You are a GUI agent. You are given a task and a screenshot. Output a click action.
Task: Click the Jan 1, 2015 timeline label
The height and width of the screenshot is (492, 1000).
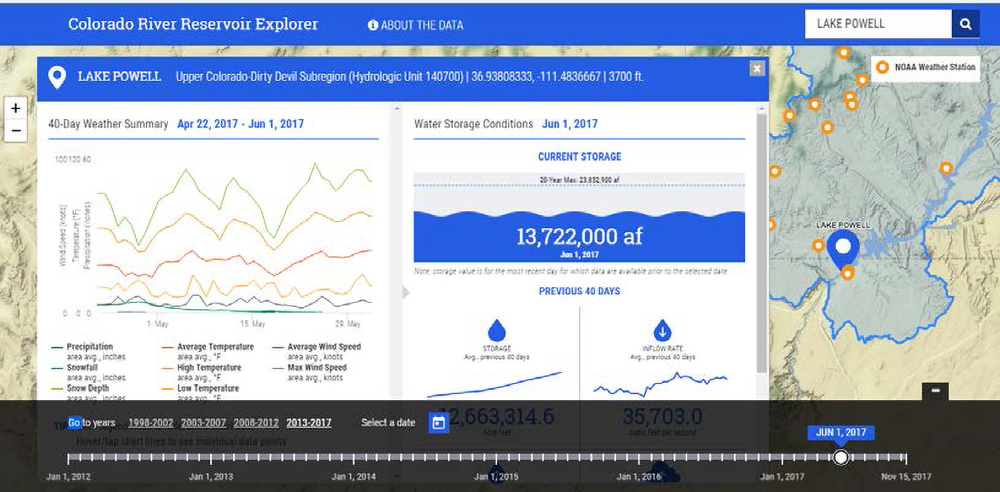[496, 477]
